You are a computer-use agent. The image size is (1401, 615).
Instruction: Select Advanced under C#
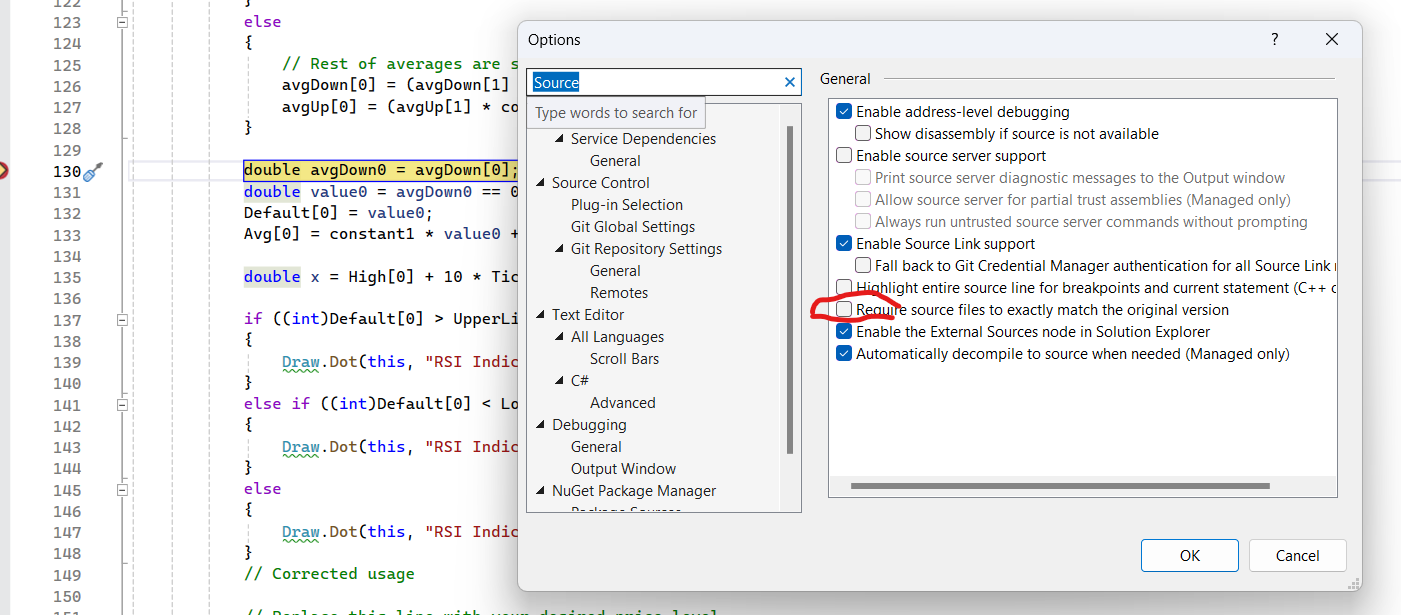coord(623,403)
